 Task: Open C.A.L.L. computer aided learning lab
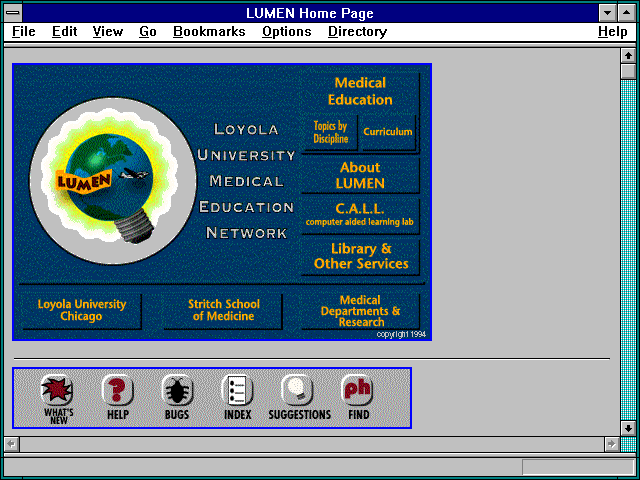(360, 215)
